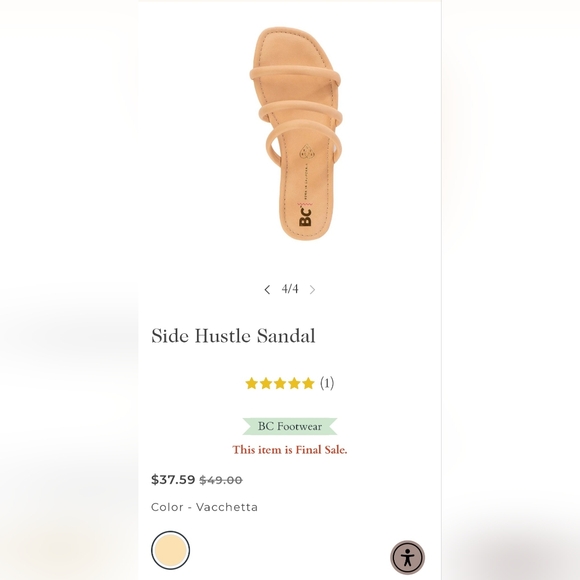
Task: Select the Vacchetta color swatch
Action: 171,550
